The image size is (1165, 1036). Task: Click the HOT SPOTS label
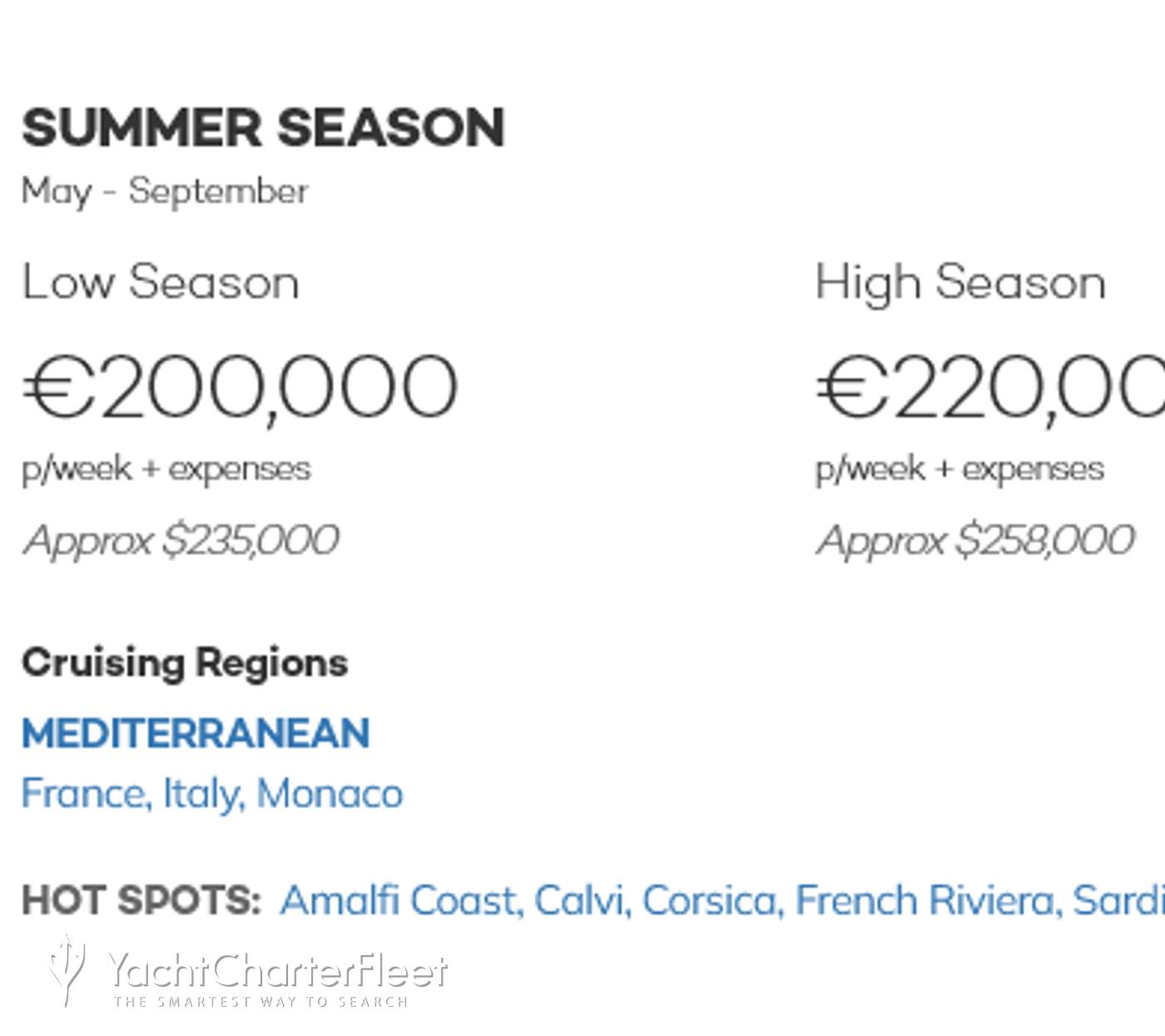[x=141, y=900]
